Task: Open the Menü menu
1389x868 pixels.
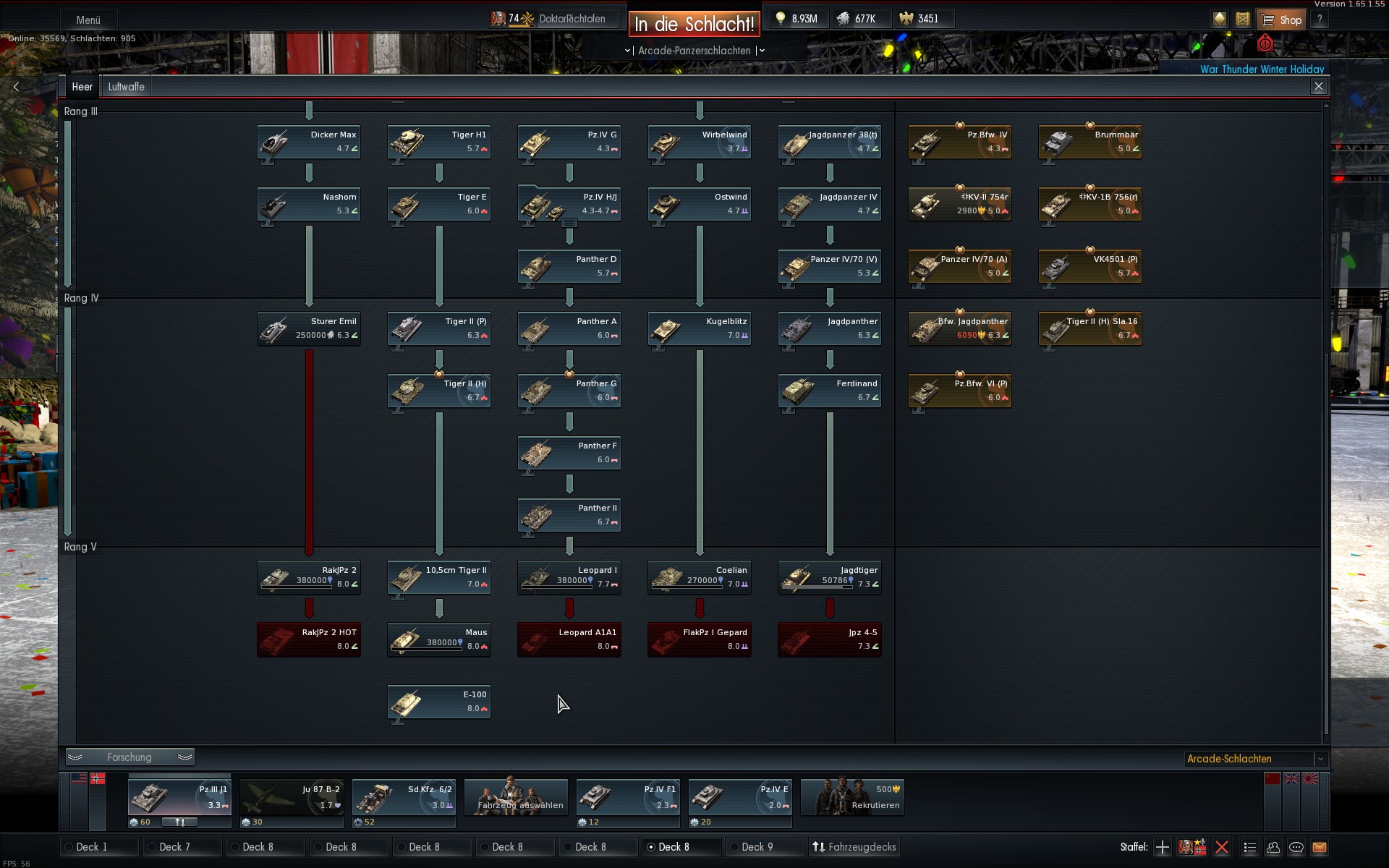Action: [x=88, y=20]
